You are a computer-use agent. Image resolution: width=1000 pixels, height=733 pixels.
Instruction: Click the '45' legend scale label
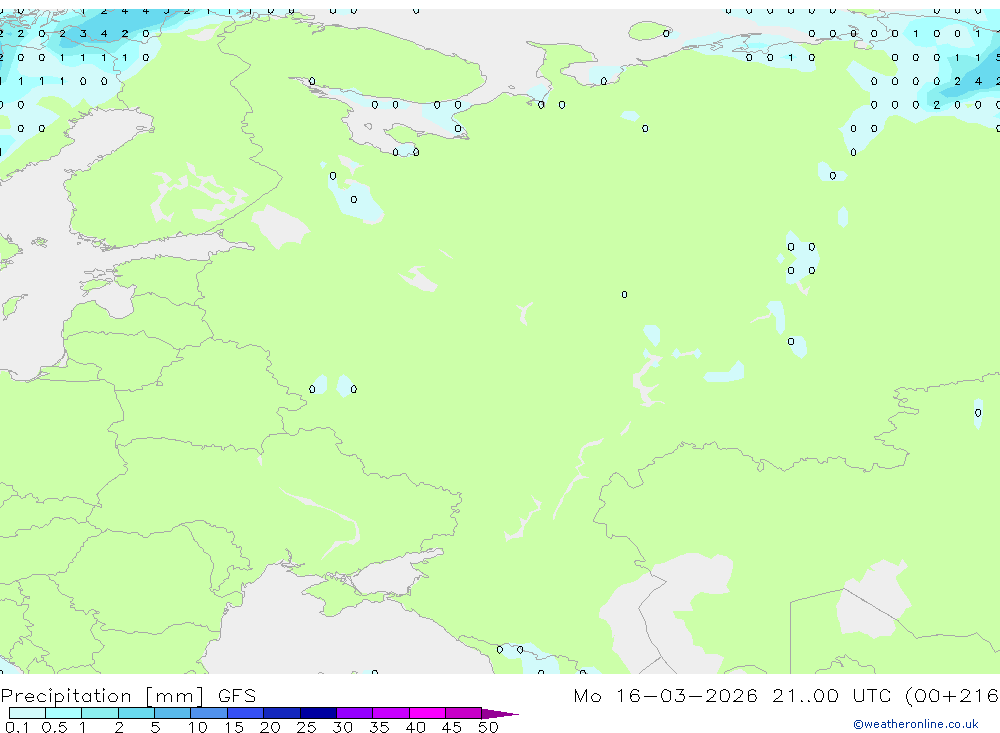[452, 727]
